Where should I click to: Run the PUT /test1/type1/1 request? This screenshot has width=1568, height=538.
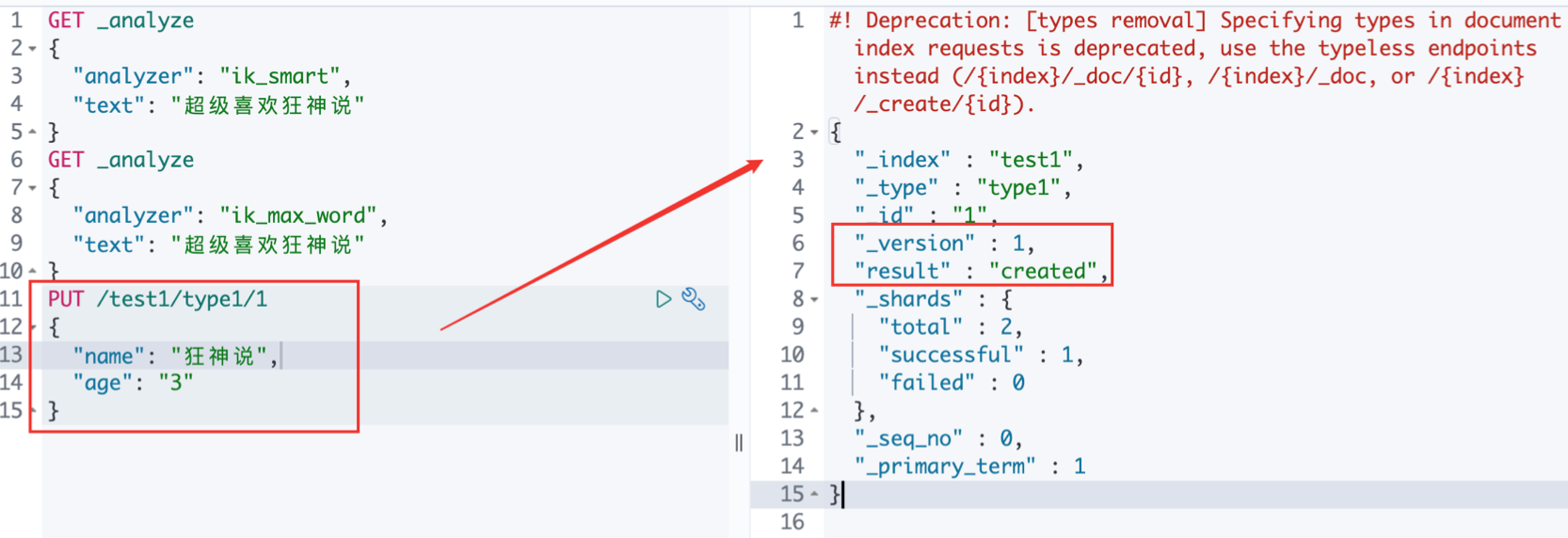pos(664,299)
